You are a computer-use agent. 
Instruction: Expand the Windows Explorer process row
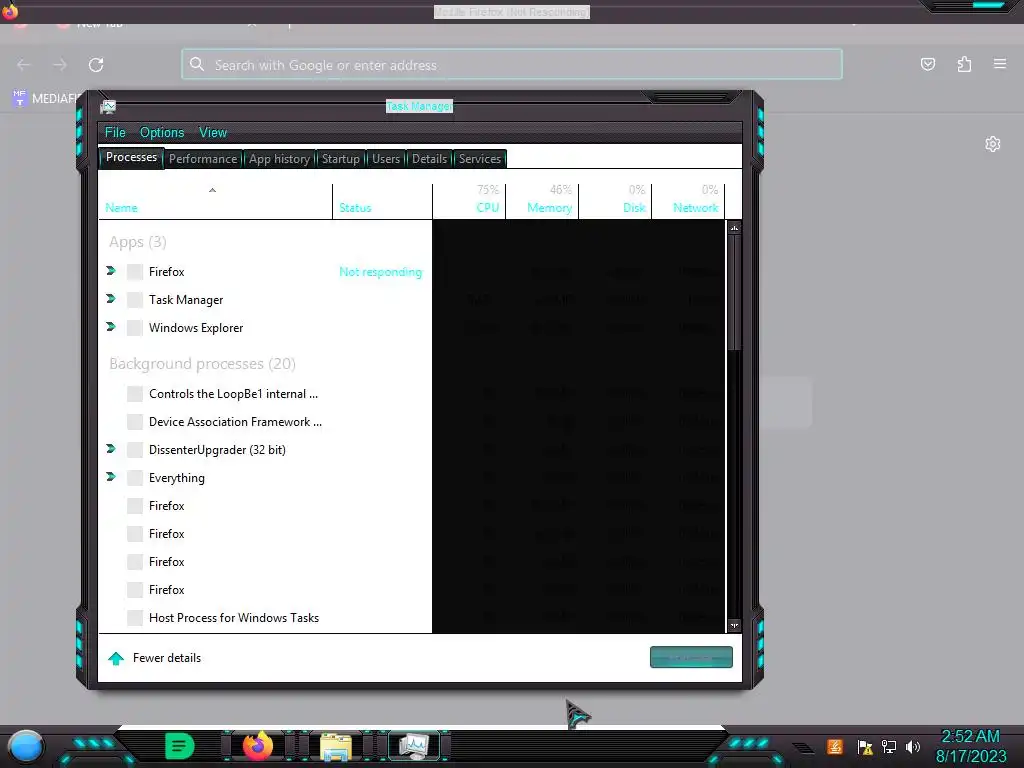(111, 327)
